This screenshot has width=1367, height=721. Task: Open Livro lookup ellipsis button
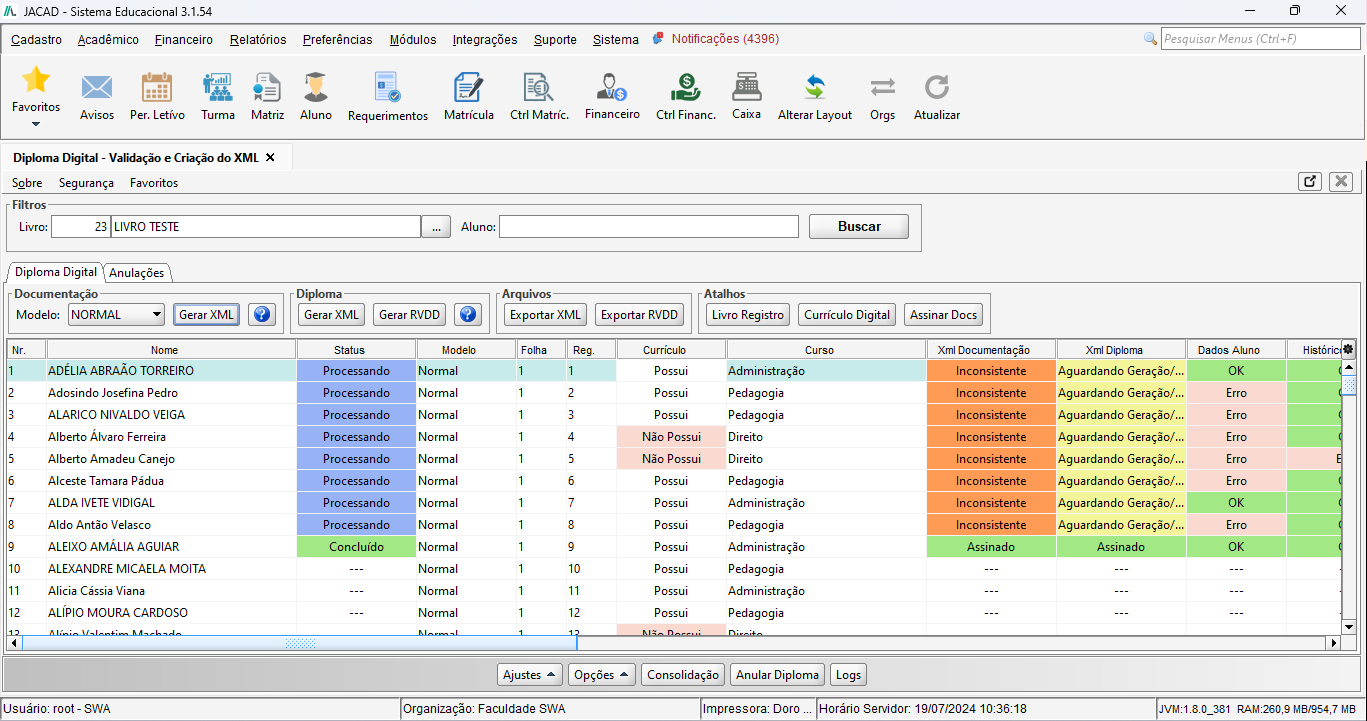(435, 227)
